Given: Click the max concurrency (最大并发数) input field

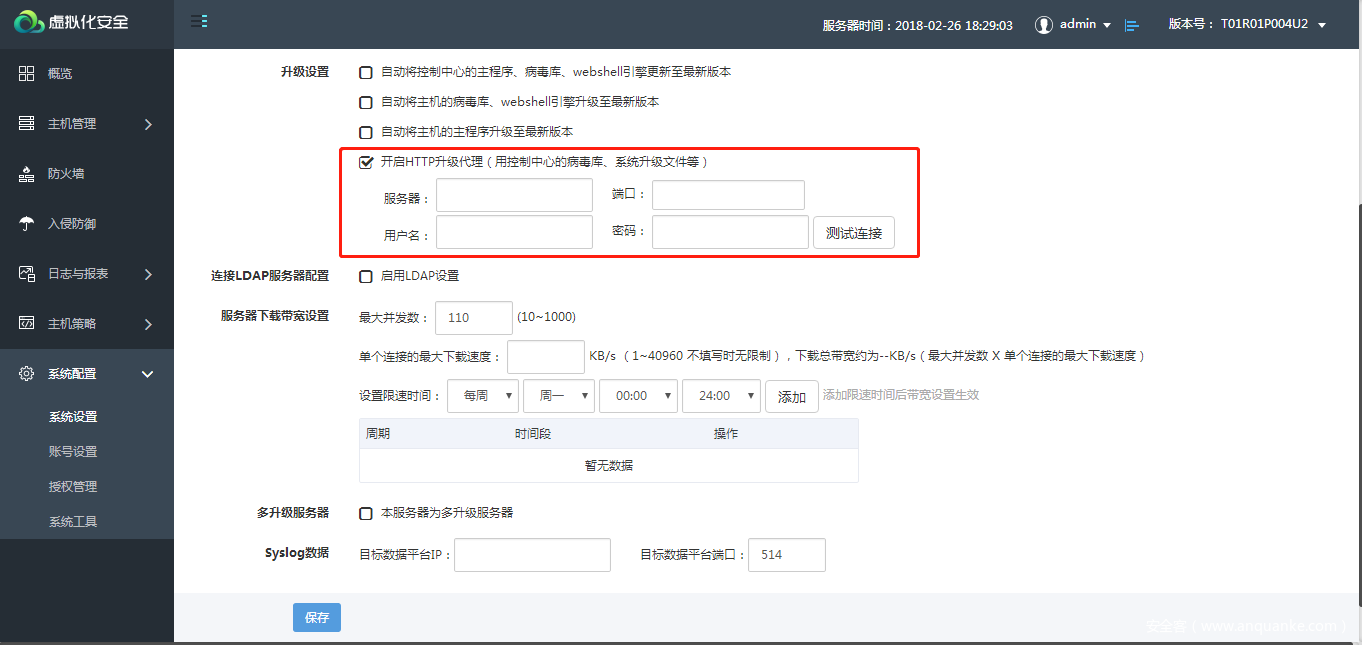Looking at the screenshot, I should pyautogui.click(x=474, y=318).
